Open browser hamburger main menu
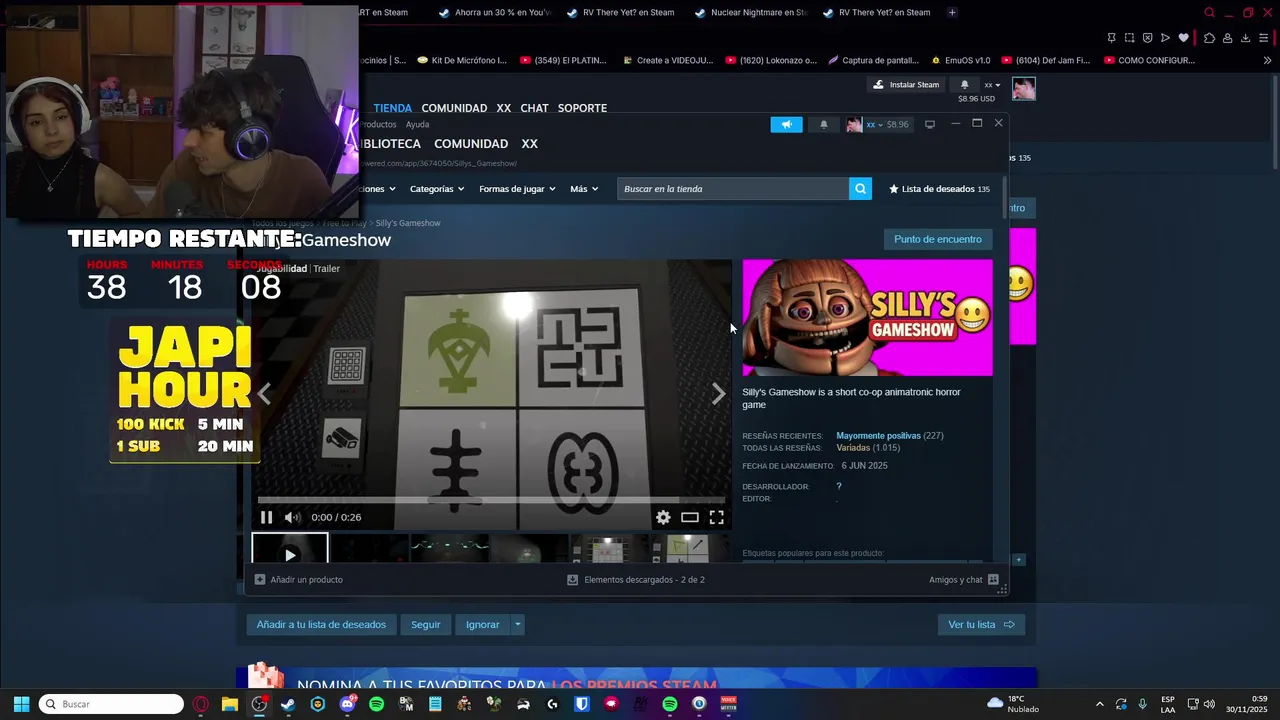Viewport: 1280px width, 720px height. 1265,38
